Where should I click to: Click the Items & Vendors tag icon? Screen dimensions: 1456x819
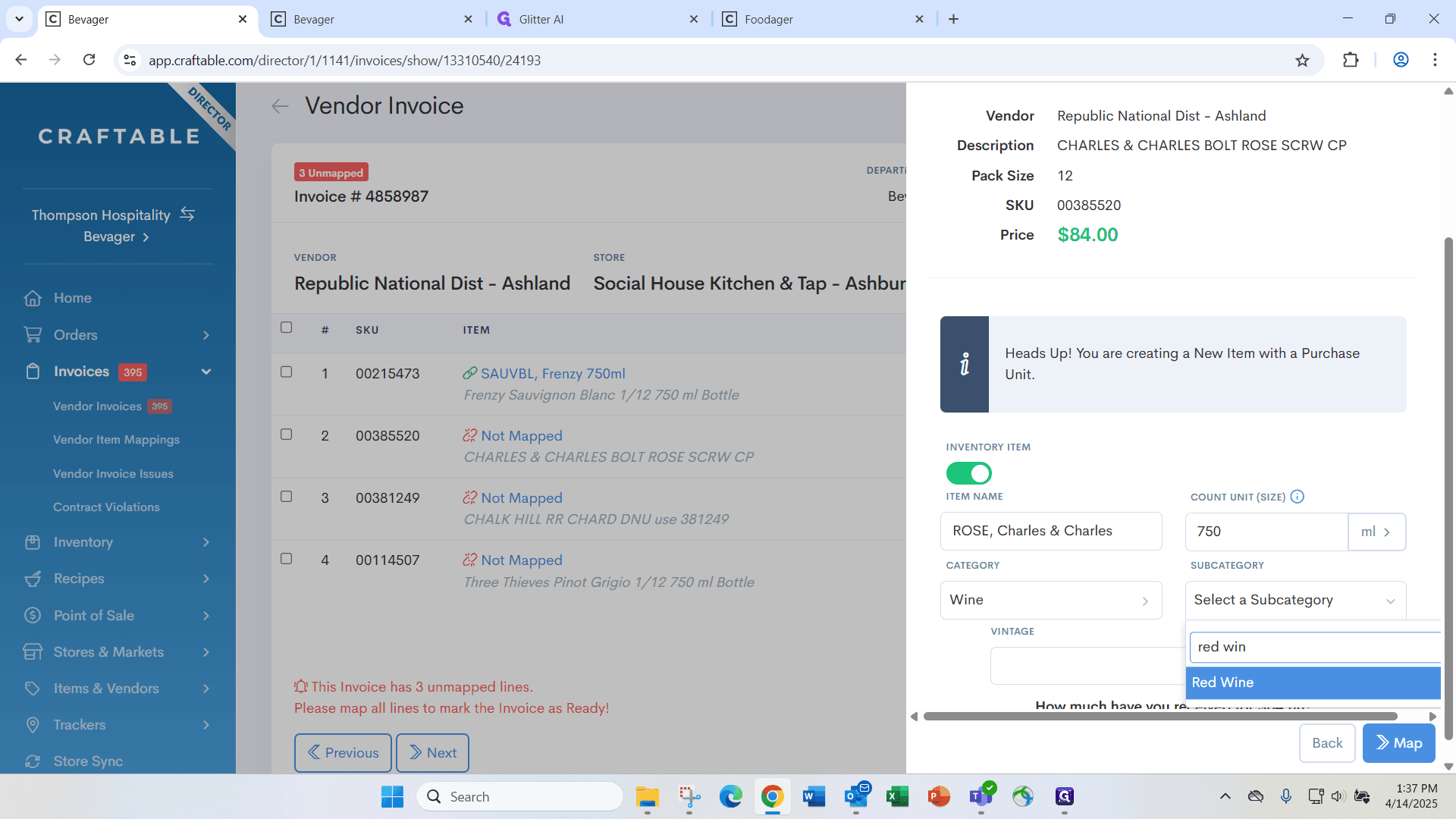pos(33,689)
